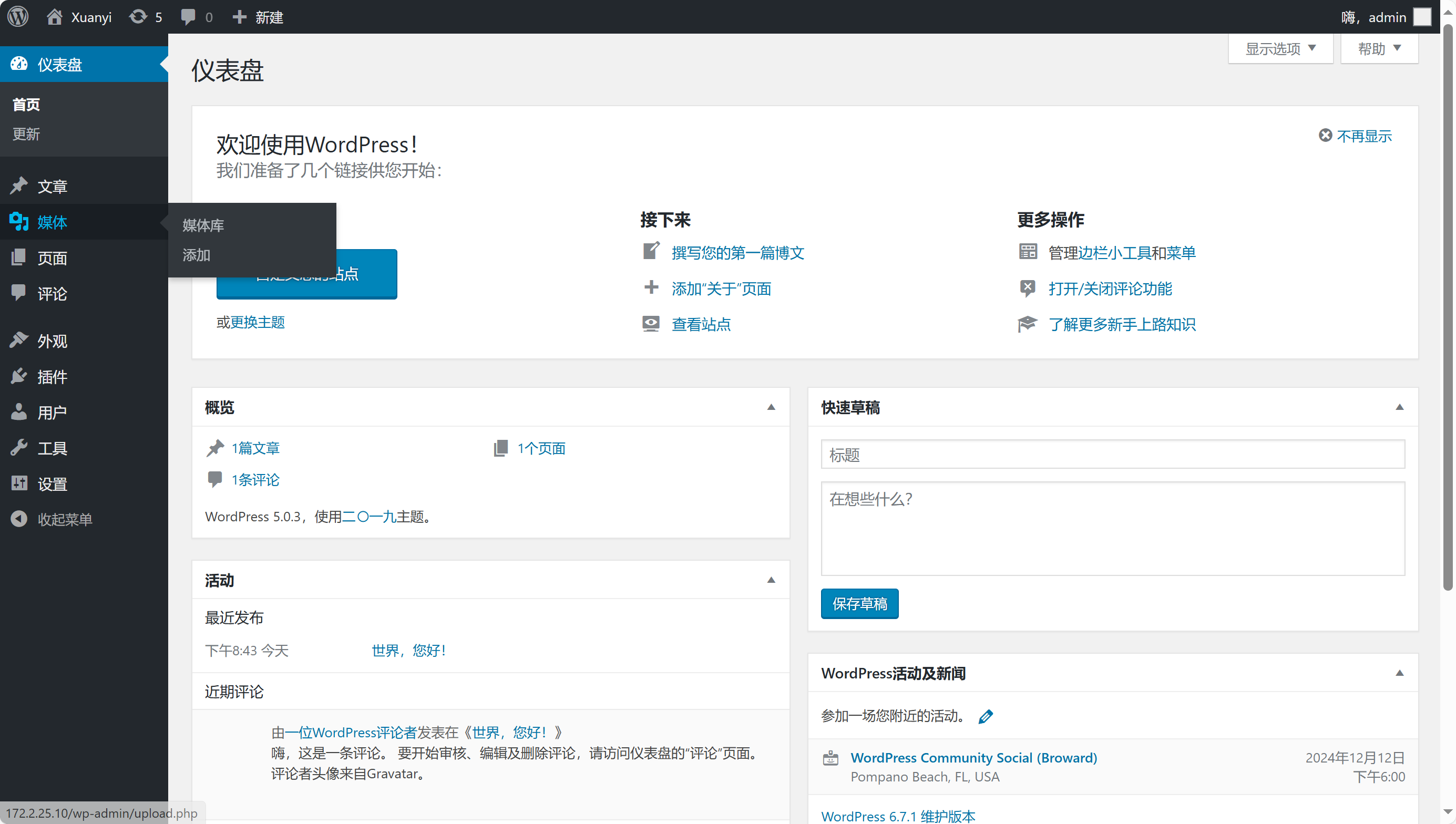
Task: Open the 插件 plugins menu
Action: point(52,377)
